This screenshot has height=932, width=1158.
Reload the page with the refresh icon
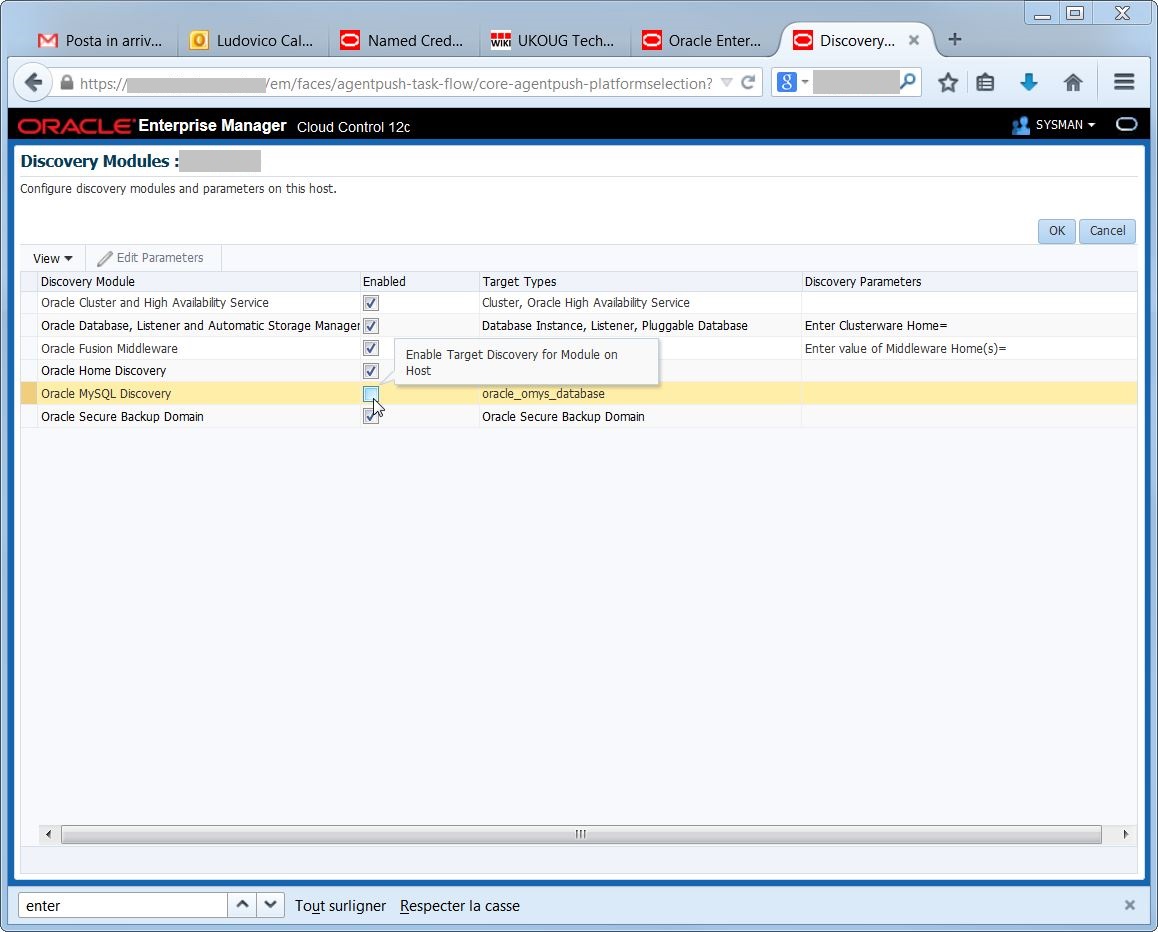747,83
